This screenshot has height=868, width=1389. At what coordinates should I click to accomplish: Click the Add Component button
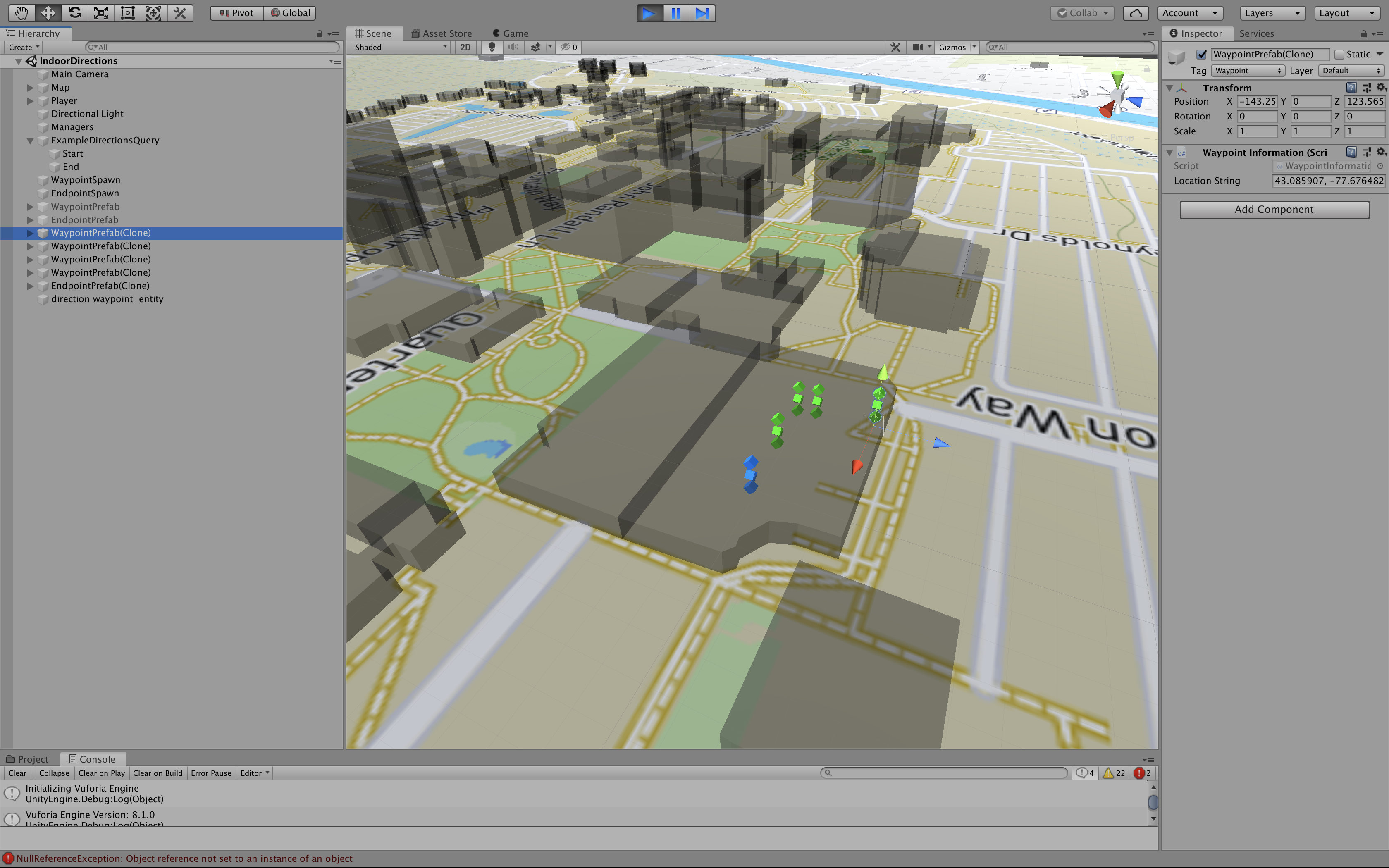[1274, 209]
